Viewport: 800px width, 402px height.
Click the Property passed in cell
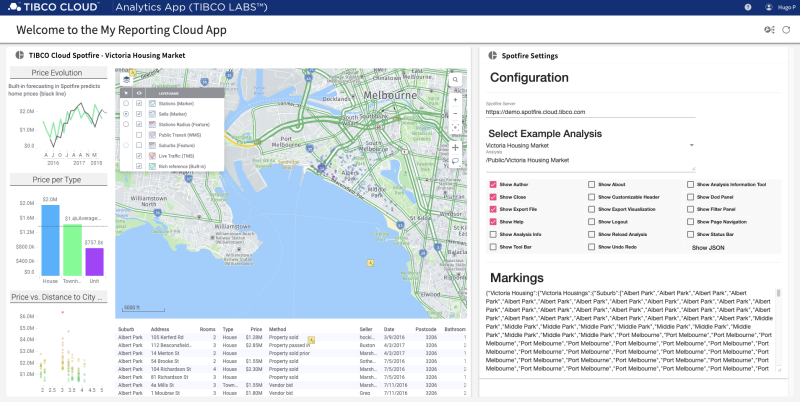point(289,345)
